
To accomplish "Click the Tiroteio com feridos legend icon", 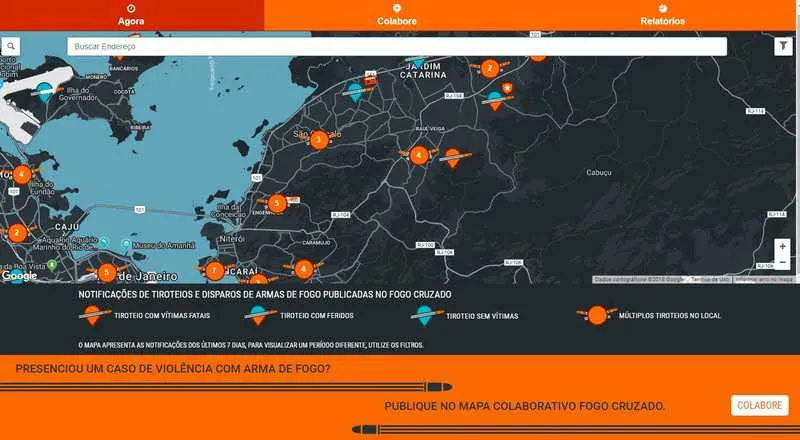I will [x=260, y=315].
